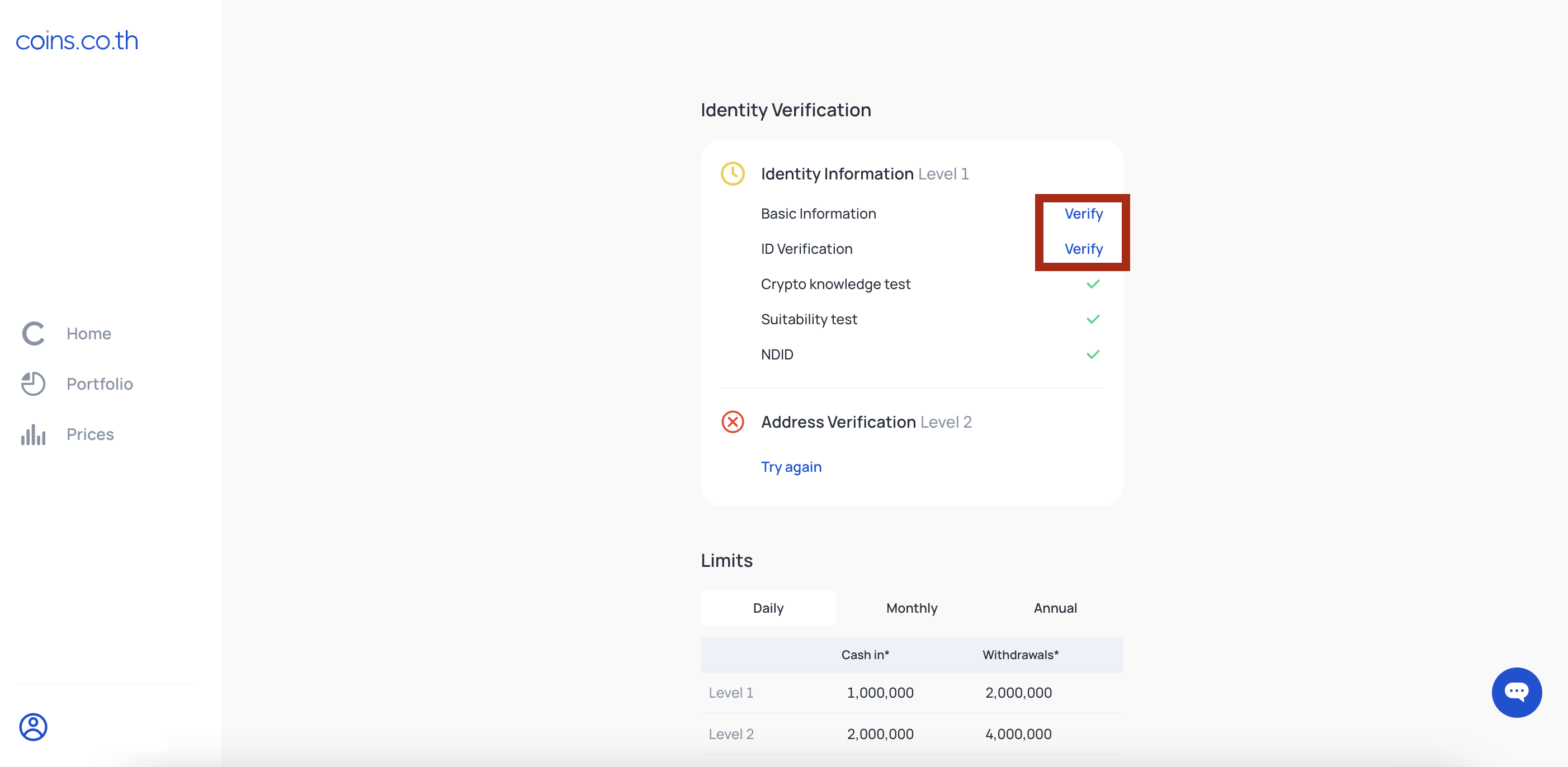The height and width of the screenshot is (767, 1568).
Task: Click the Level 1 row label in Limits
Action: pyautogui.click(x=731, y=693)
